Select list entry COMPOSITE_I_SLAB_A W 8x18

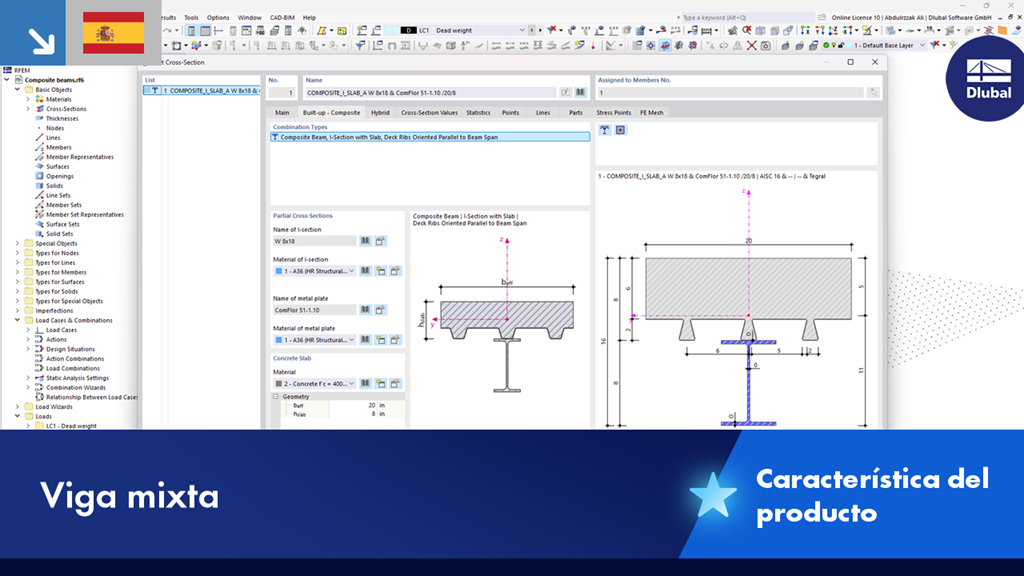[x=202, y=91]
